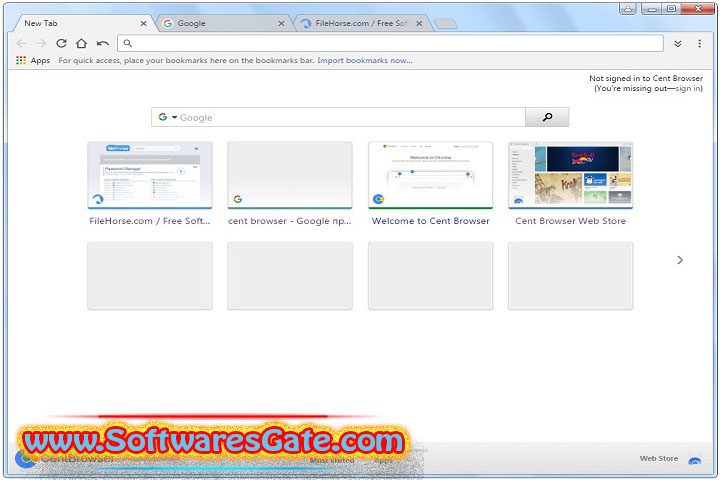Click the undo closed tab arrow icon

pos(102,44)
